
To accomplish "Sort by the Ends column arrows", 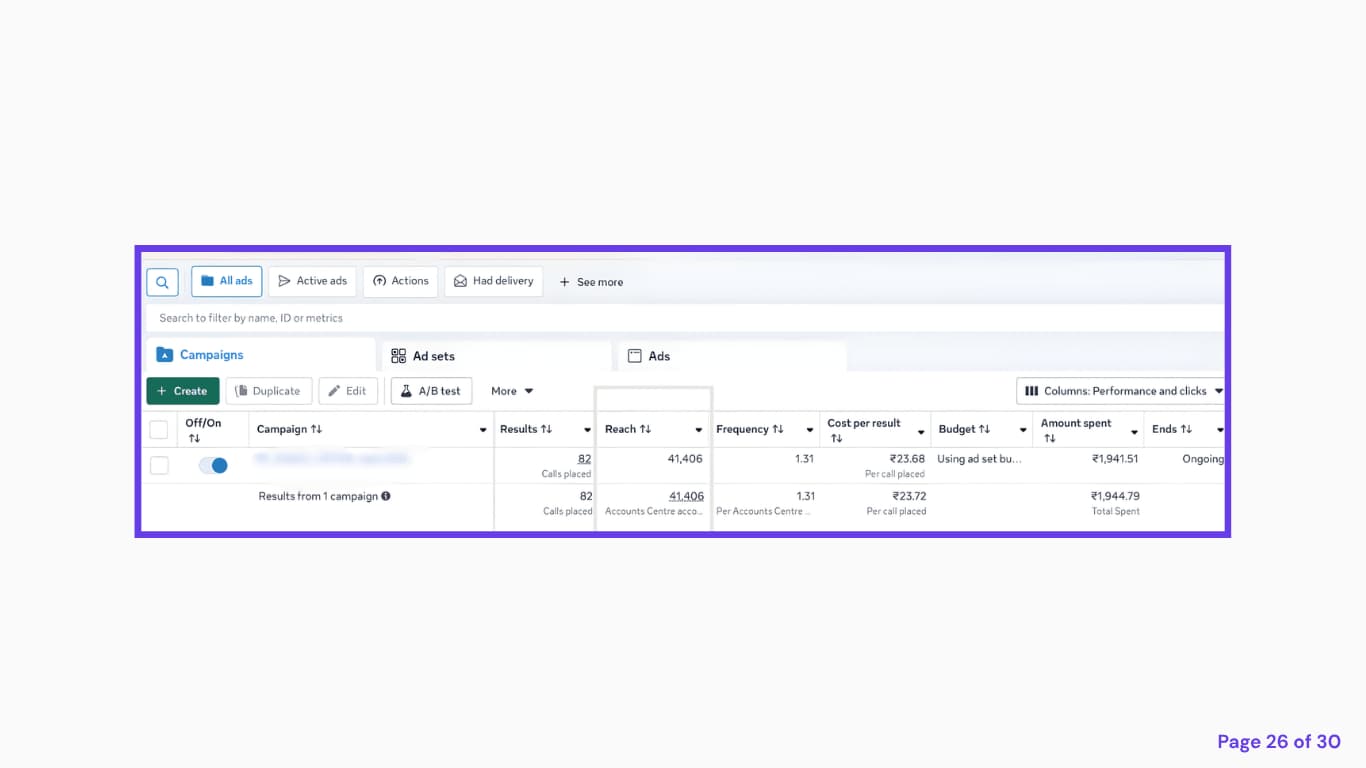I will 1186,429.
